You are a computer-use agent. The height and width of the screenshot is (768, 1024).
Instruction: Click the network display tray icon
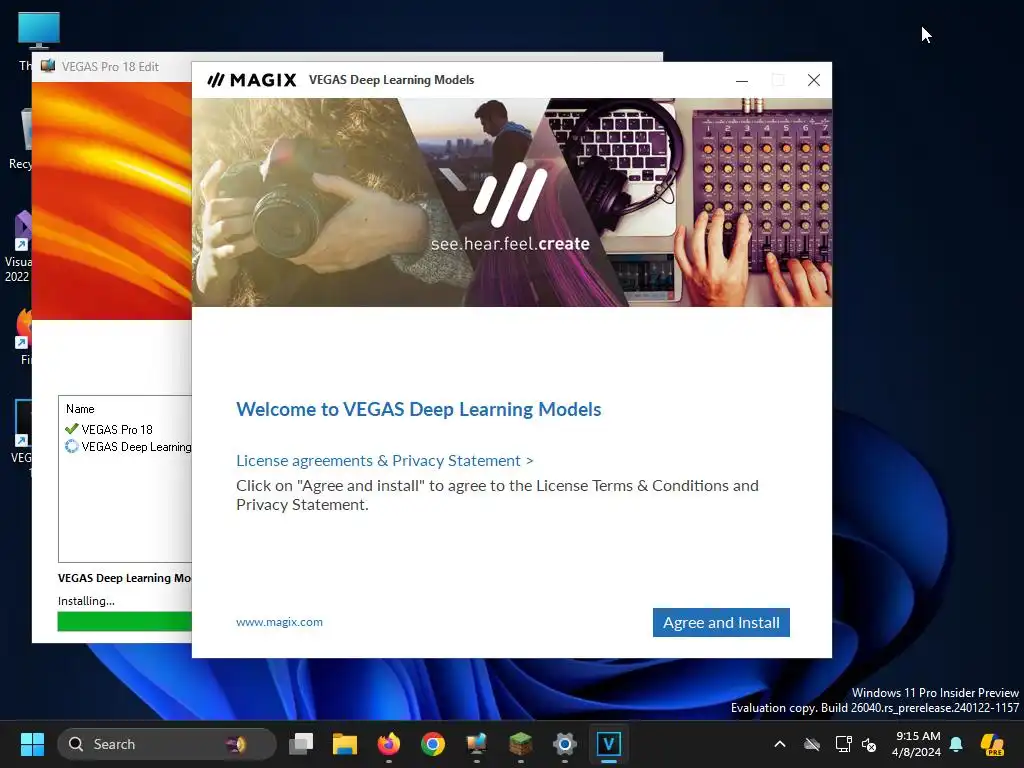click(x=843, y=744)
